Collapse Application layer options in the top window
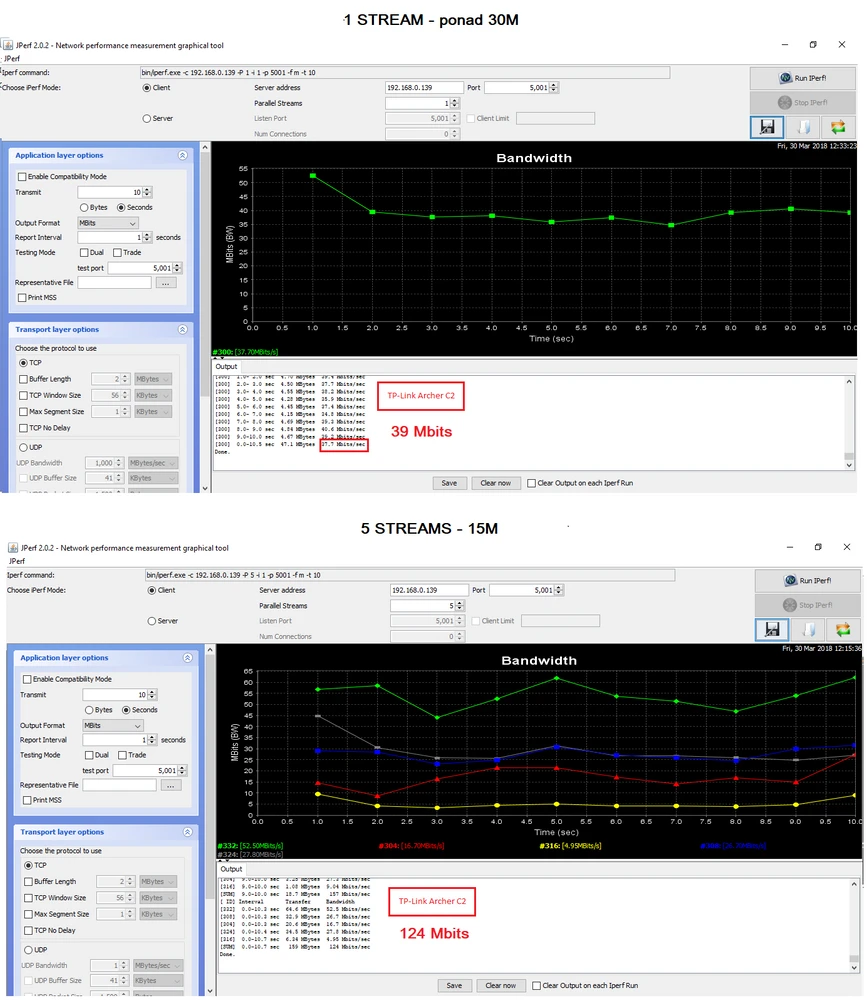Image resolution: width=867 pixels, height=1000 pixels. [182, 156]
